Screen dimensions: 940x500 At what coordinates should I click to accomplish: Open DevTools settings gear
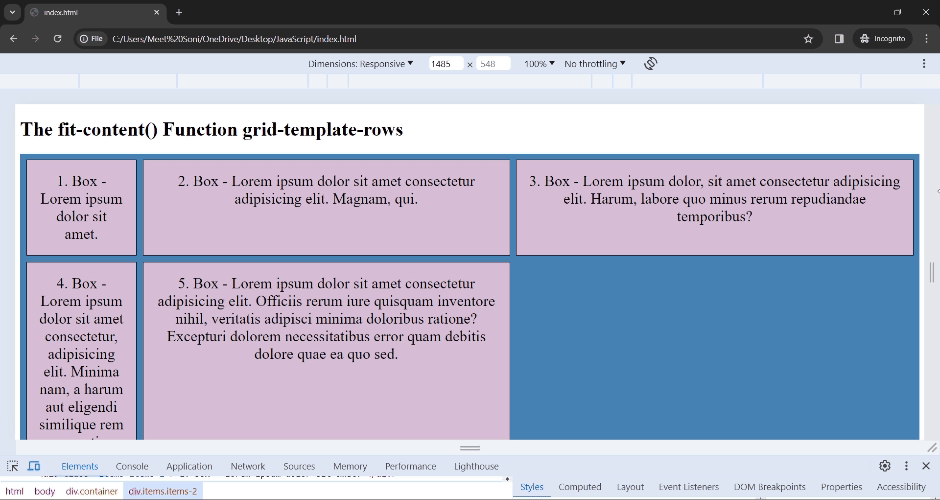(x=885, y=466)
